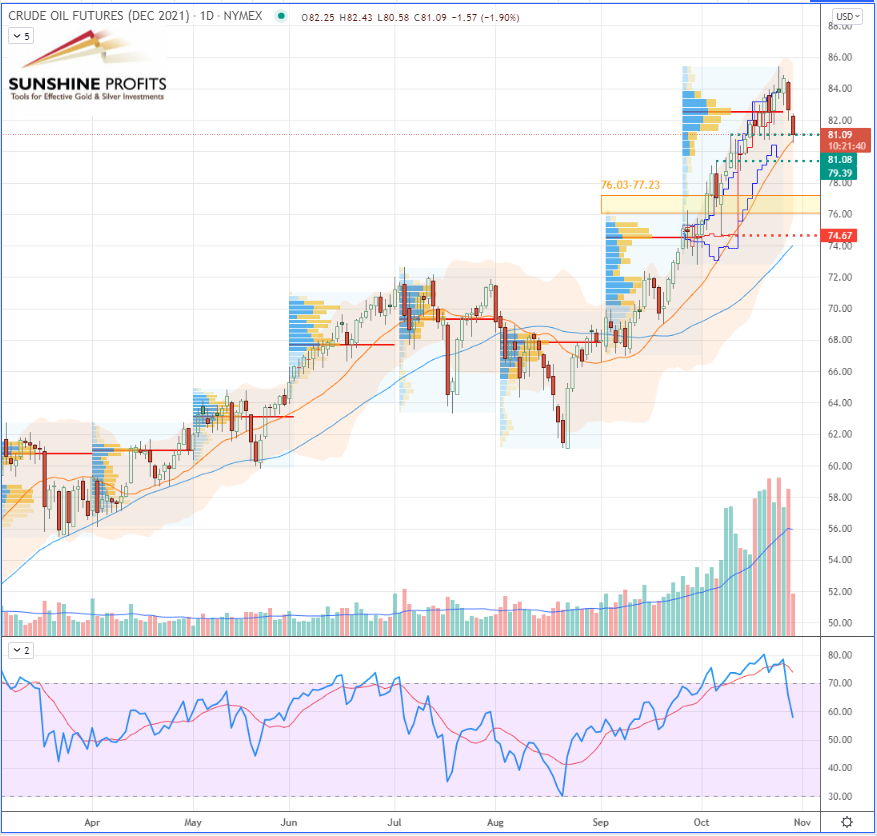
Task: Open the USD currency dropdown
Action: (x=848, y=16)
